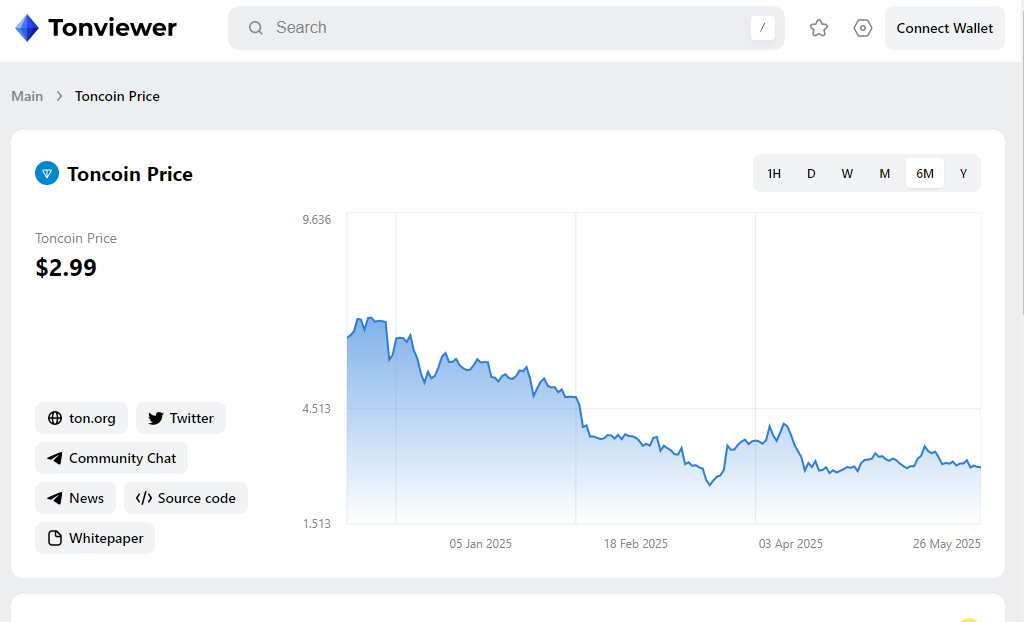Open the Twitter link button
The image size is (1024, 622).
point(181,418)
